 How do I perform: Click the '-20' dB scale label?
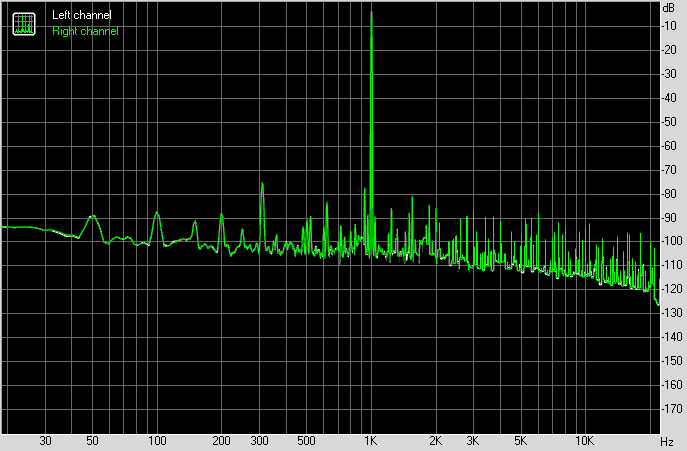click(669, 50)
